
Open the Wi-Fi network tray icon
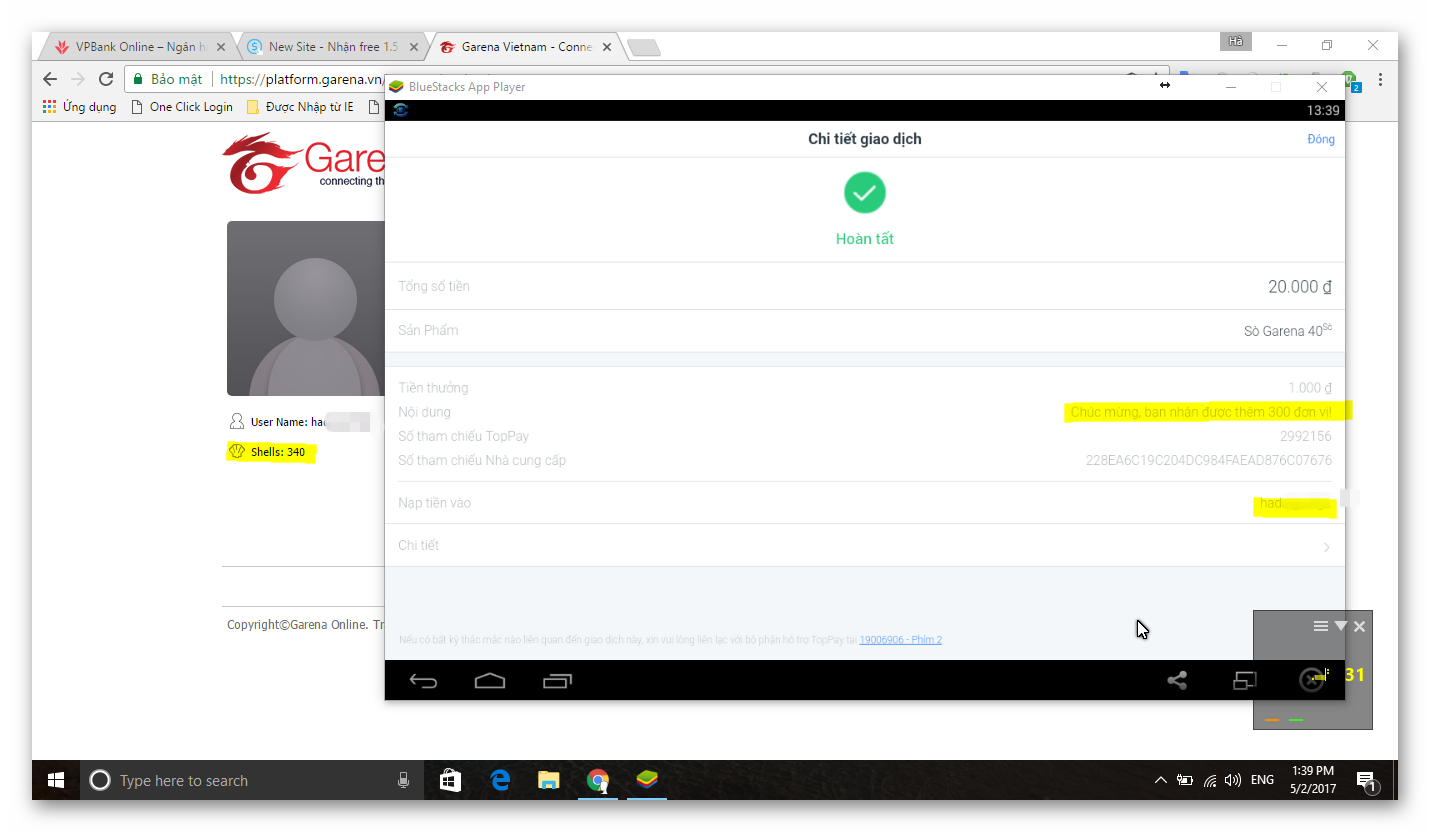tap(1210, 780)
